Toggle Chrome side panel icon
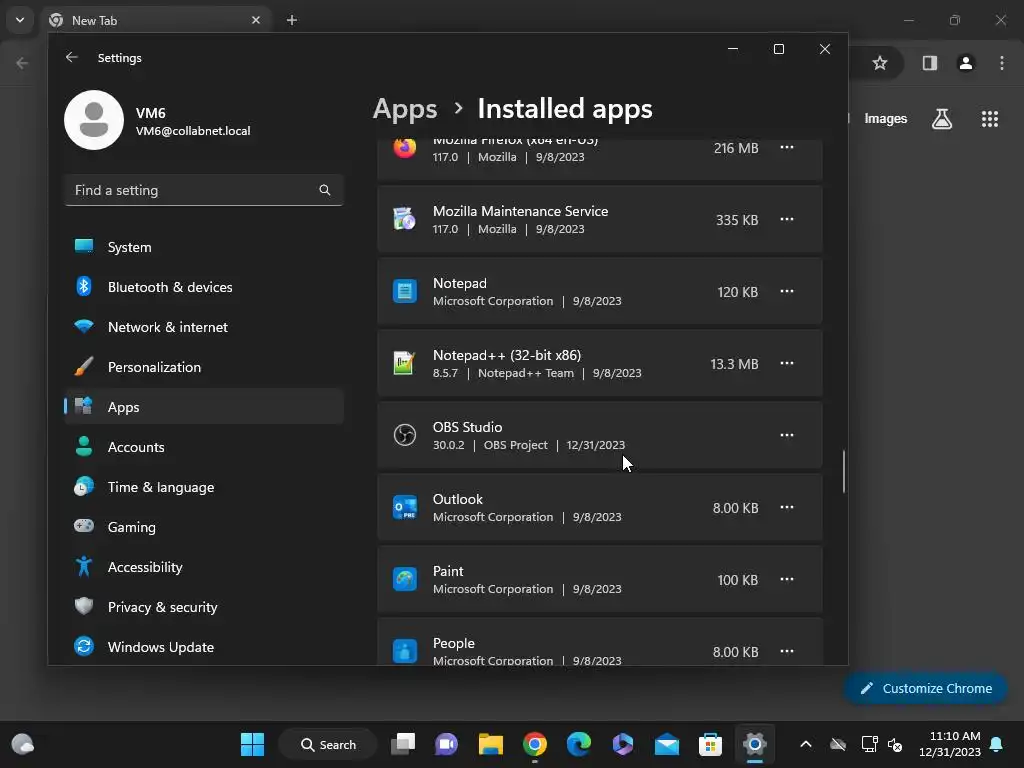1024x768 pixels. click(x=930, y=63)
